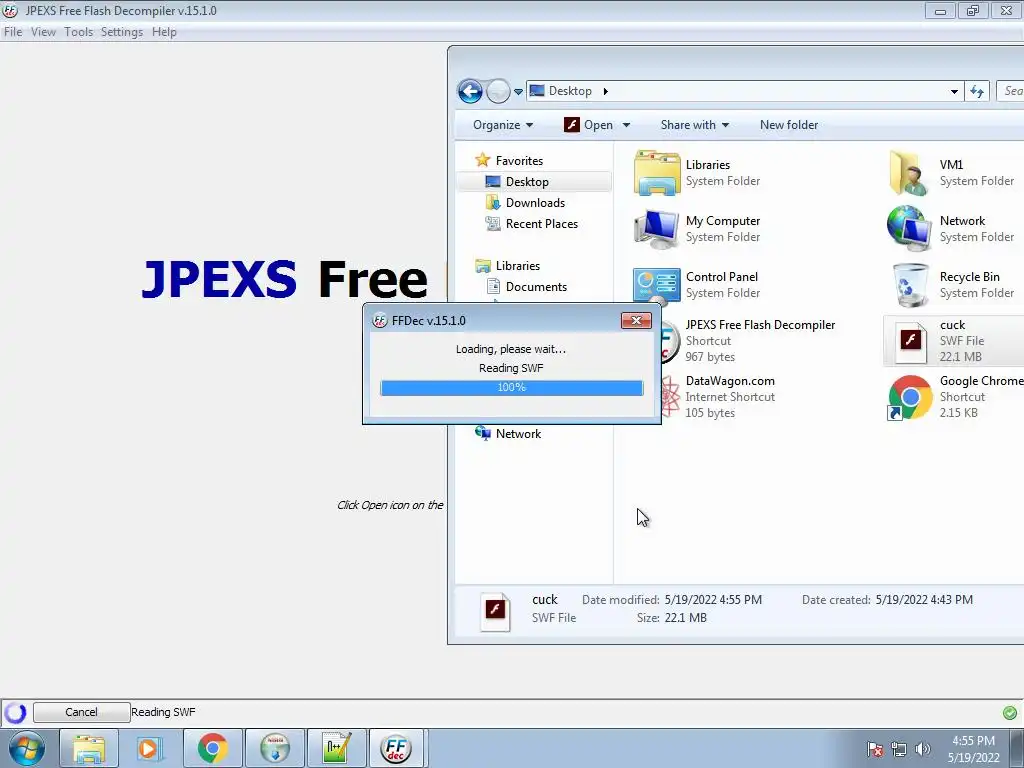This screenshot has height=768, width=1024.
Task: Click the Action Center flag tray icon
Action: point(875,749)
